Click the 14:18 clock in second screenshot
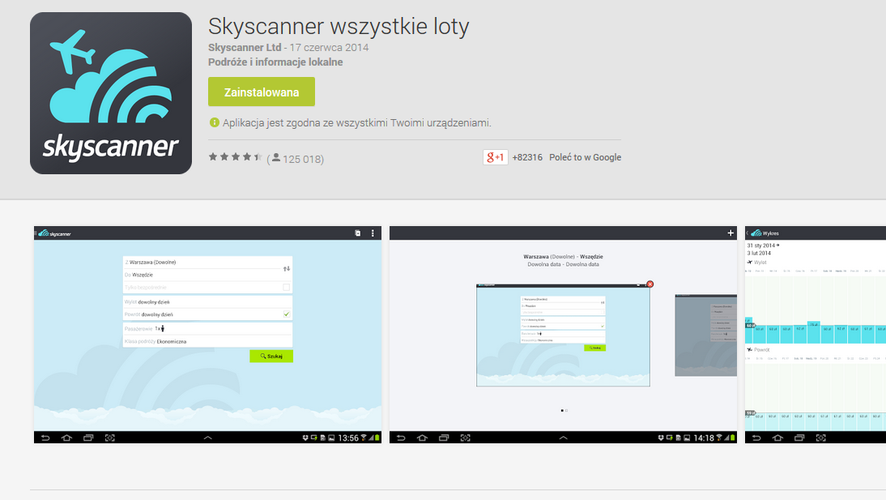The width and height of the screenshot is (886, 500). pos(704,438)
